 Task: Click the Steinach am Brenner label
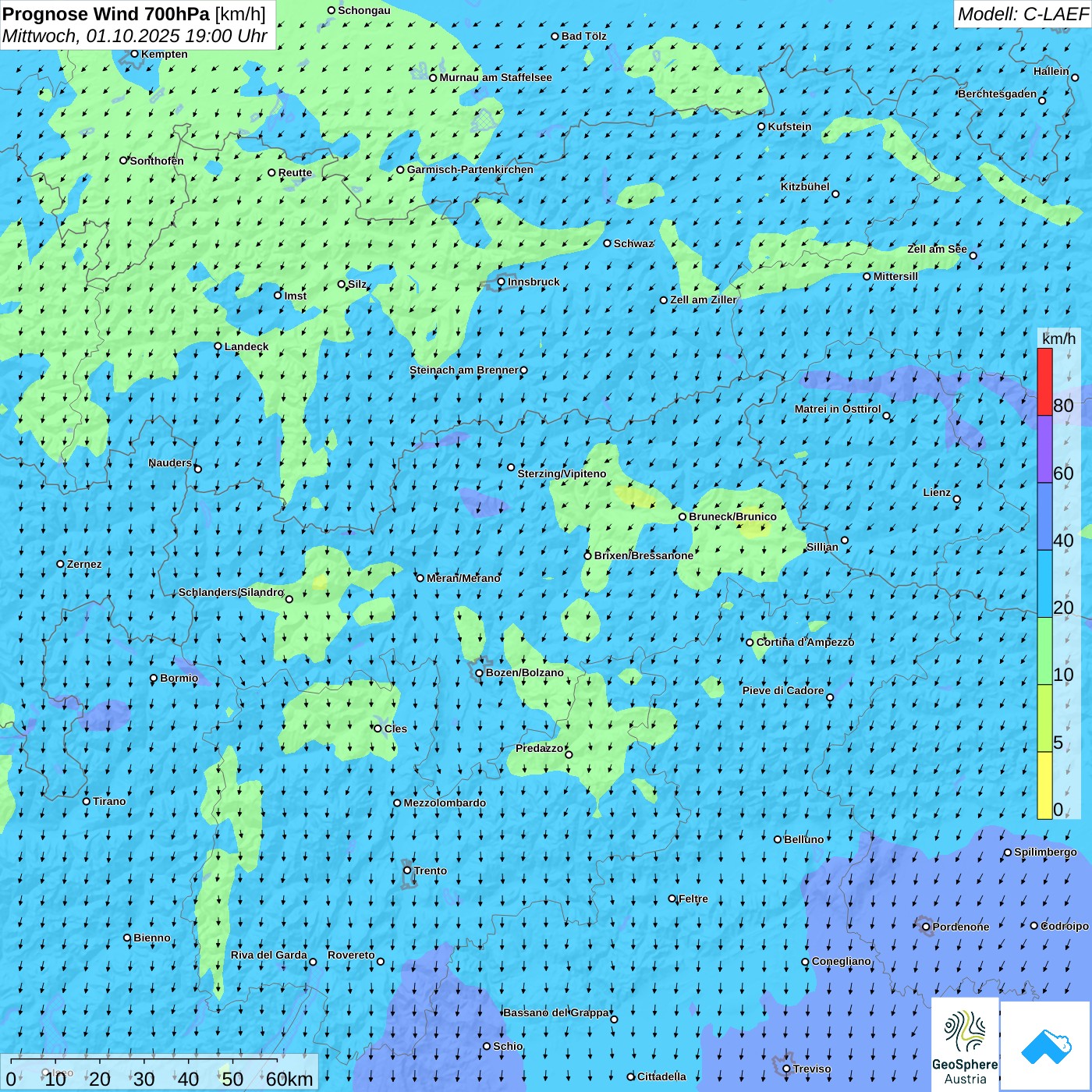click(x=463, y=370)
